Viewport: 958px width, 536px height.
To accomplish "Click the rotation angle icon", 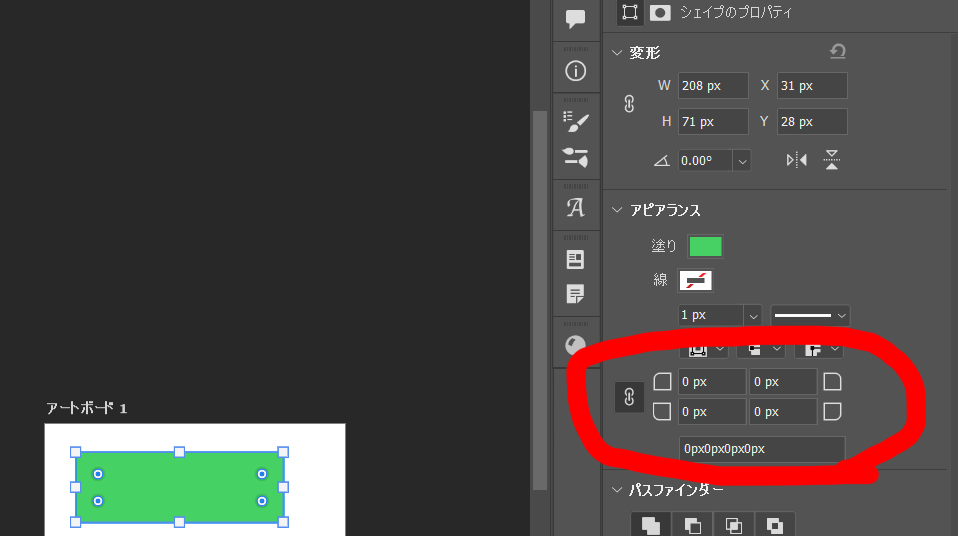I will pos(662,161).
